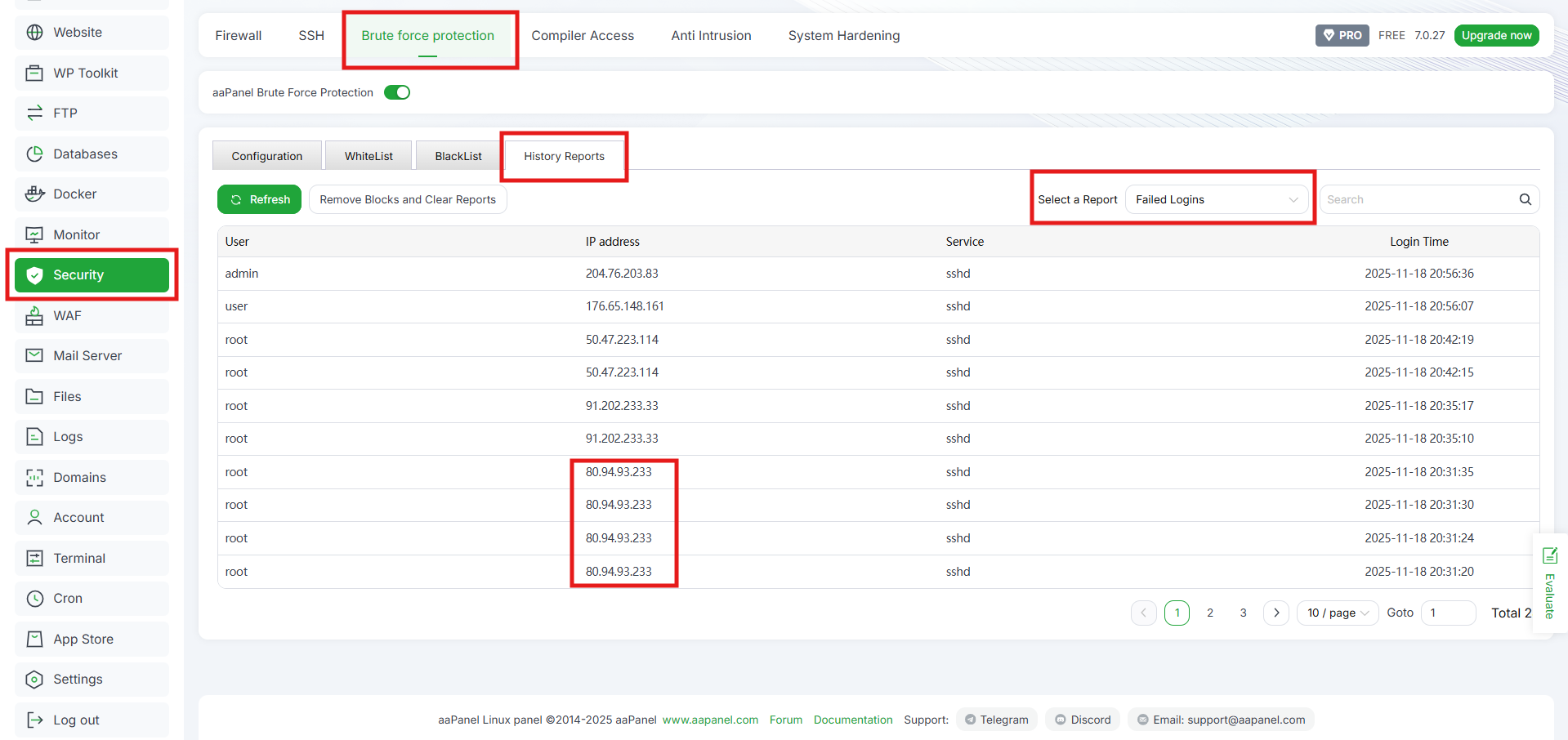
Task: Click IP address 204.76.203.83
Action: pos(622,274)
